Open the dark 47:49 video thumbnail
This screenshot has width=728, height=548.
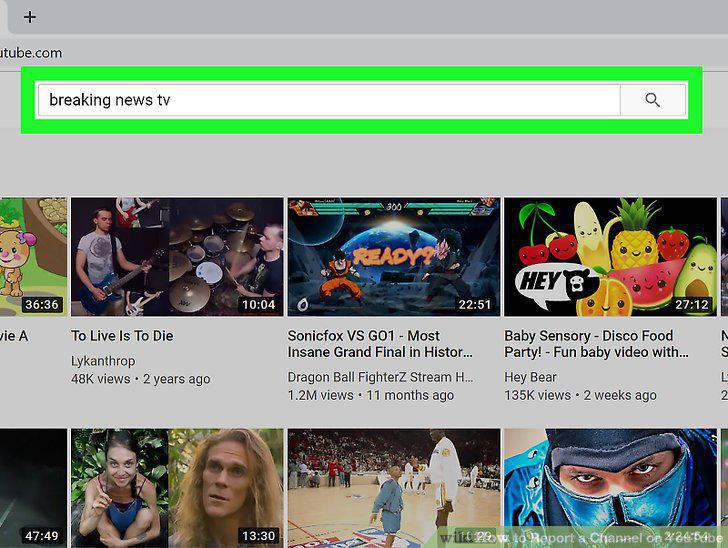tap(33, 488)
